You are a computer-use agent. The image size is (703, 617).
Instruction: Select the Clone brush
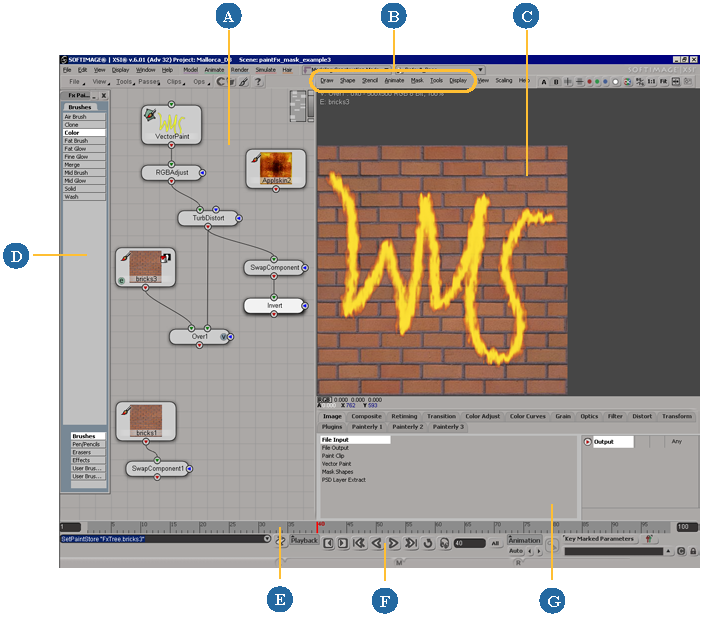[x=84, y=125]
